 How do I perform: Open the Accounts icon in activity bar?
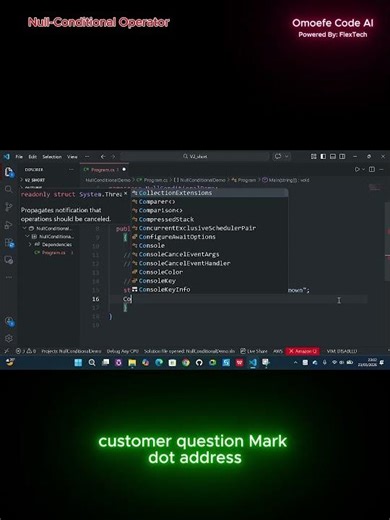pyautogui.click(x=9, y=322)
